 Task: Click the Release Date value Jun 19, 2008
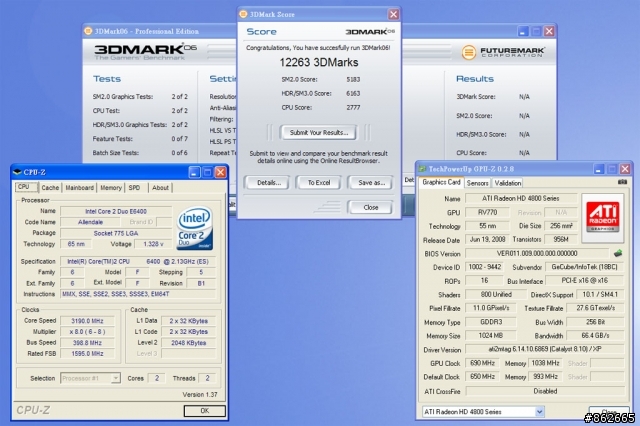click(x=487, y=240)
